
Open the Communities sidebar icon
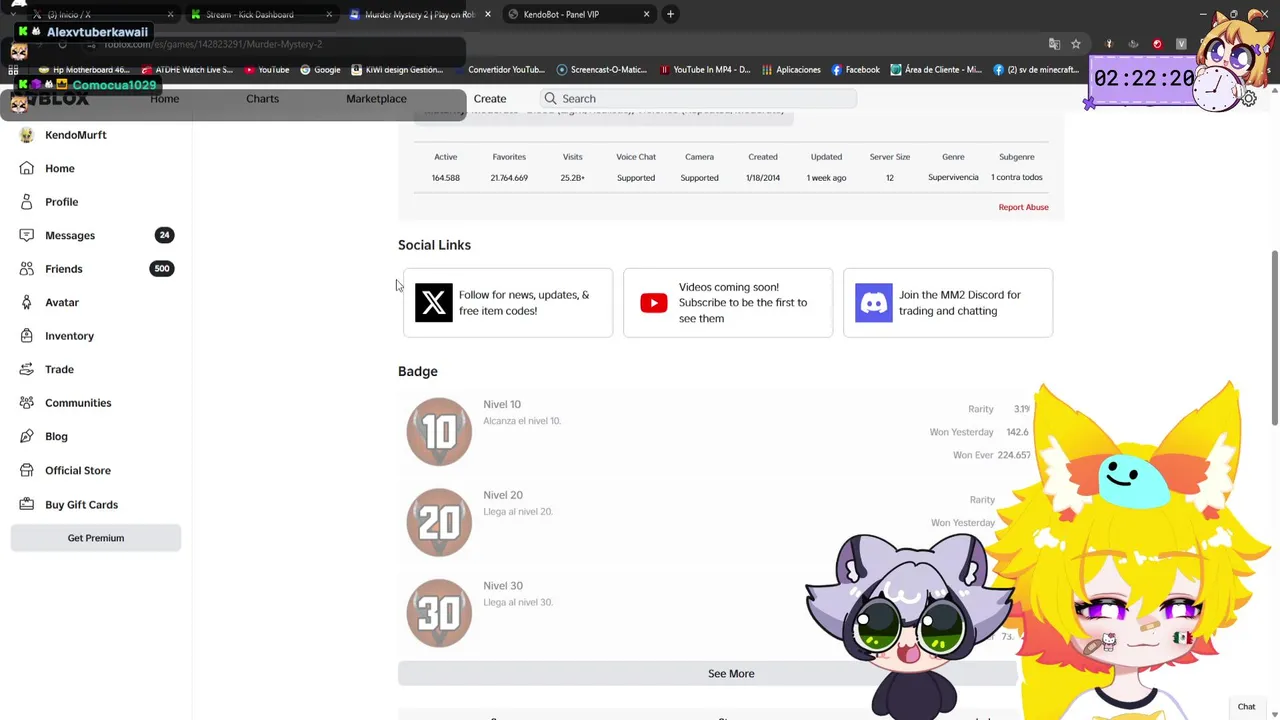(x=27, y=403)
